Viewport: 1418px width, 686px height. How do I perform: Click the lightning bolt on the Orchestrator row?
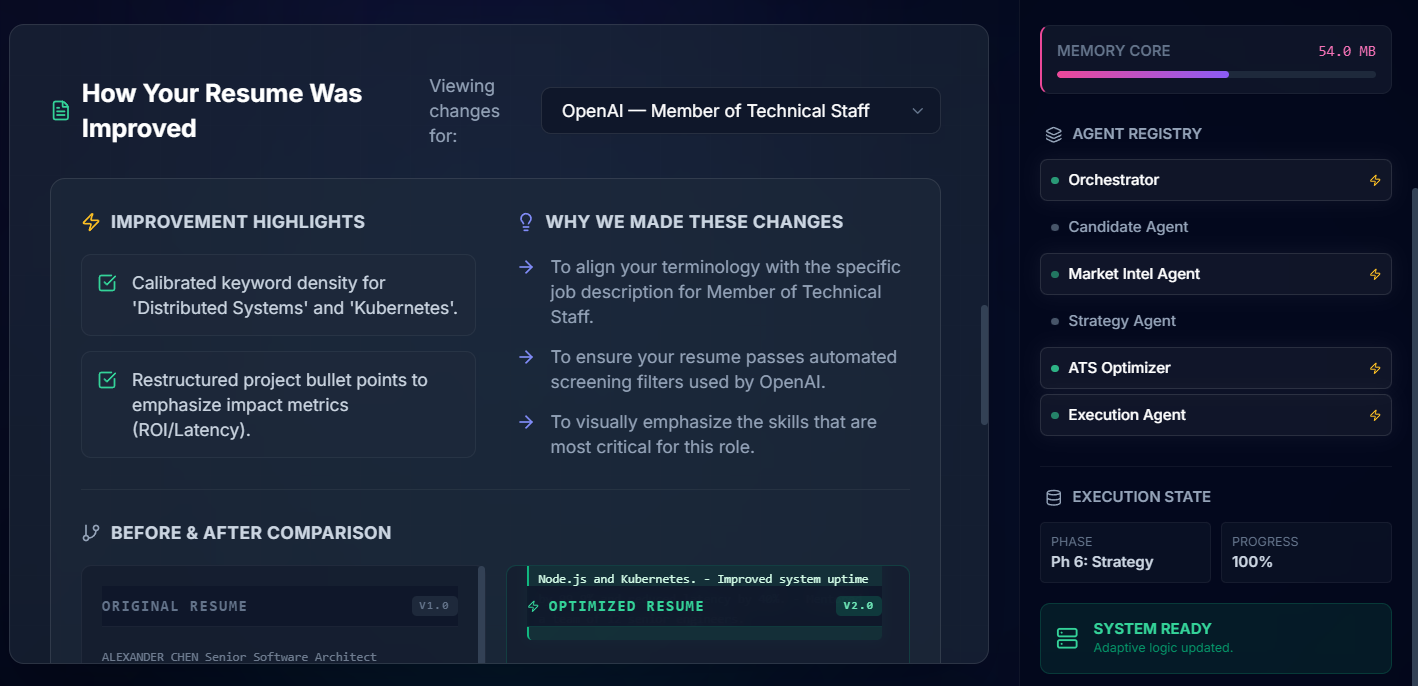[x=1375, y=181]
